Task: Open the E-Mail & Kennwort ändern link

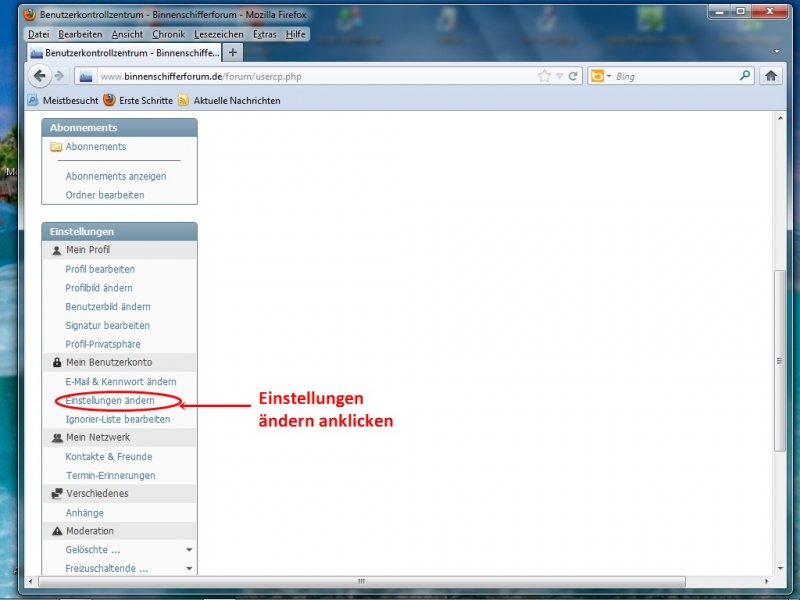Action: click(x=121, y=382)
